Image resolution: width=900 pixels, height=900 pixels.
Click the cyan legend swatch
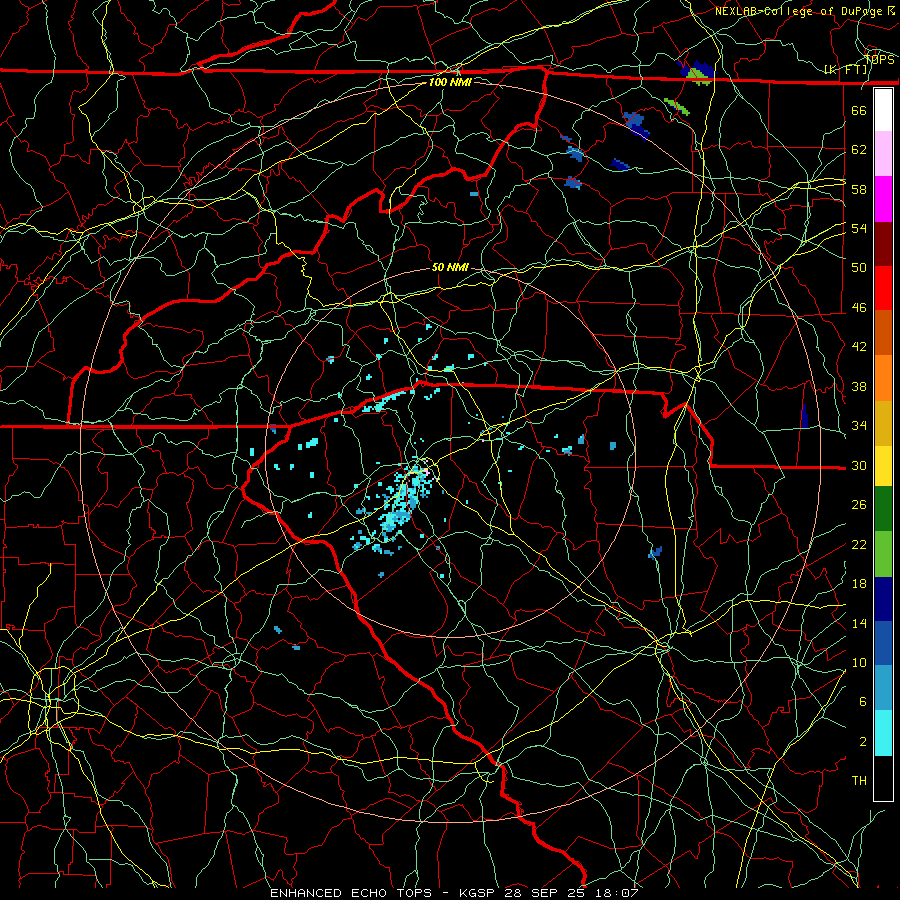coord(883,733)
